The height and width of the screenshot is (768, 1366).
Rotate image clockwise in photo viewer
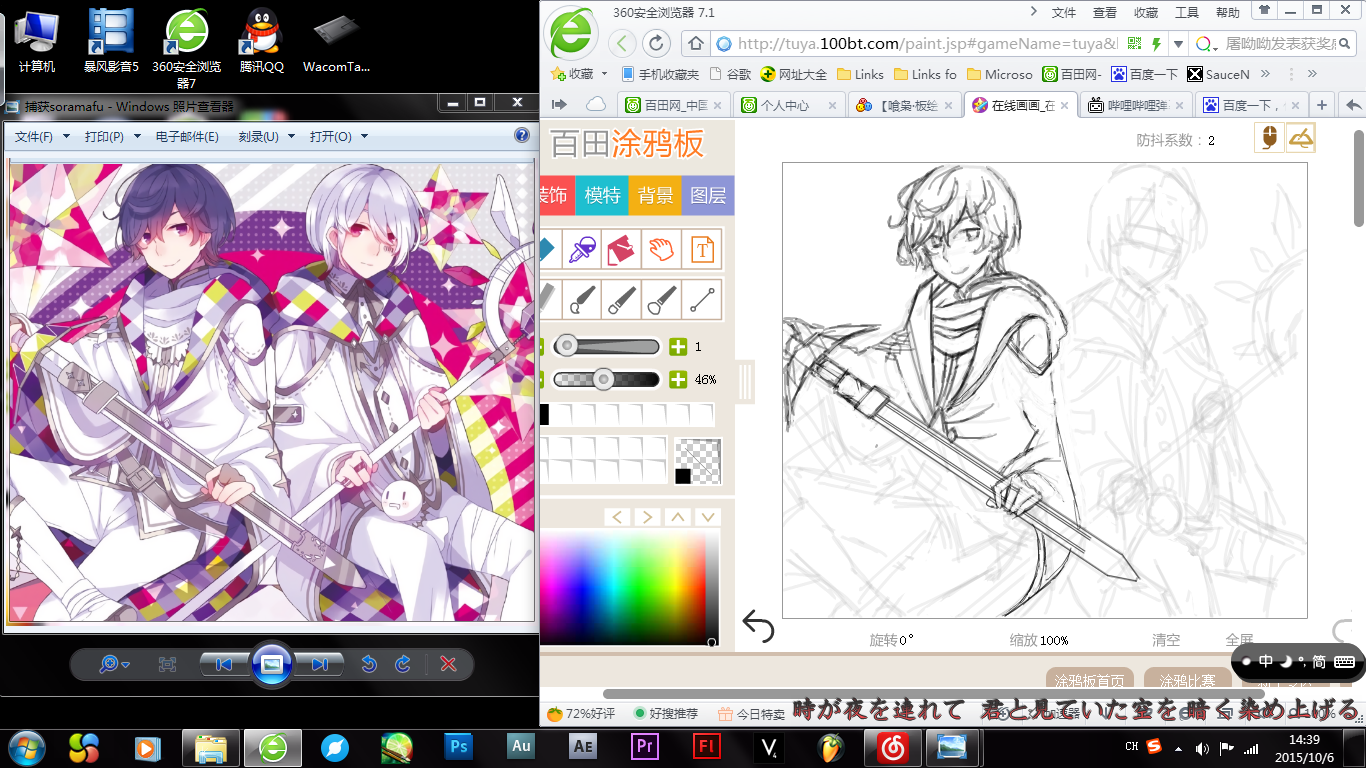403,664
